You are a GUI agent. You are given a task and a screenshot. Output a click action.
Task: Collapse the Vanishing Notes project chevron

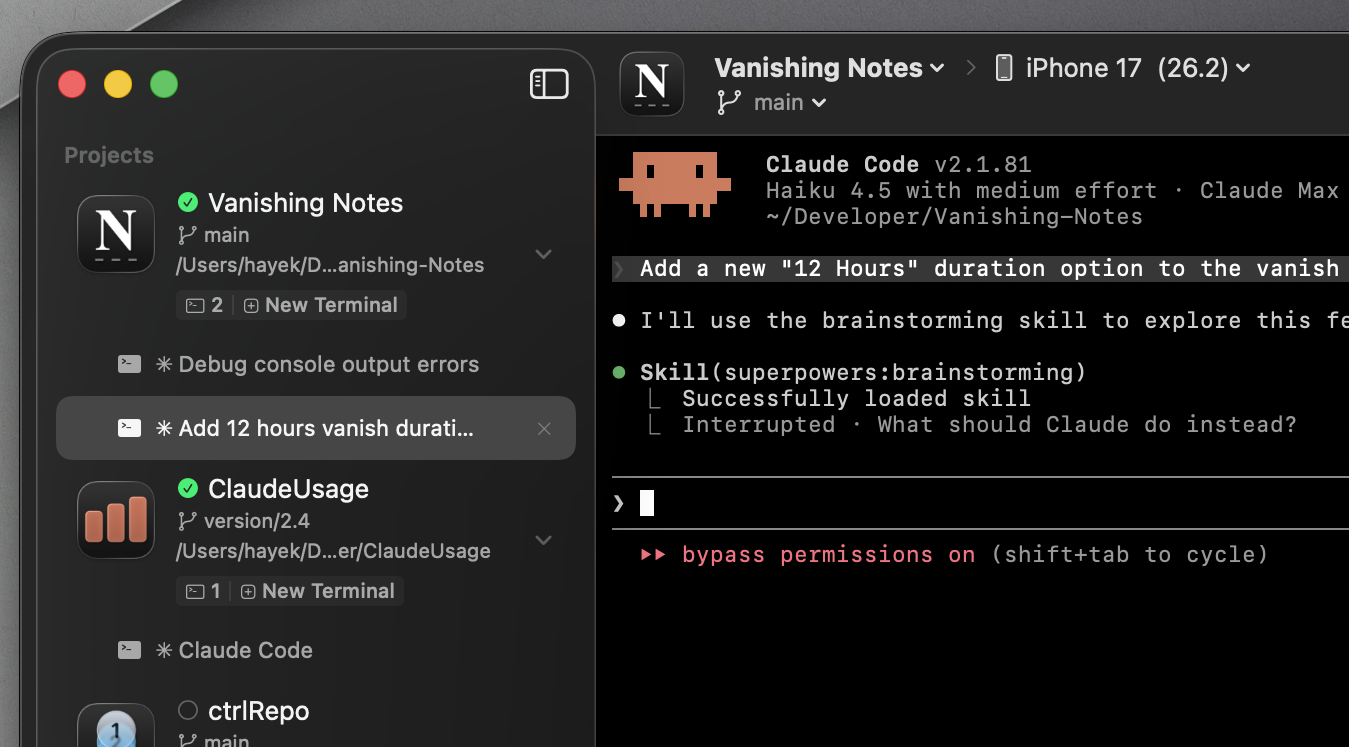(544, 254)
